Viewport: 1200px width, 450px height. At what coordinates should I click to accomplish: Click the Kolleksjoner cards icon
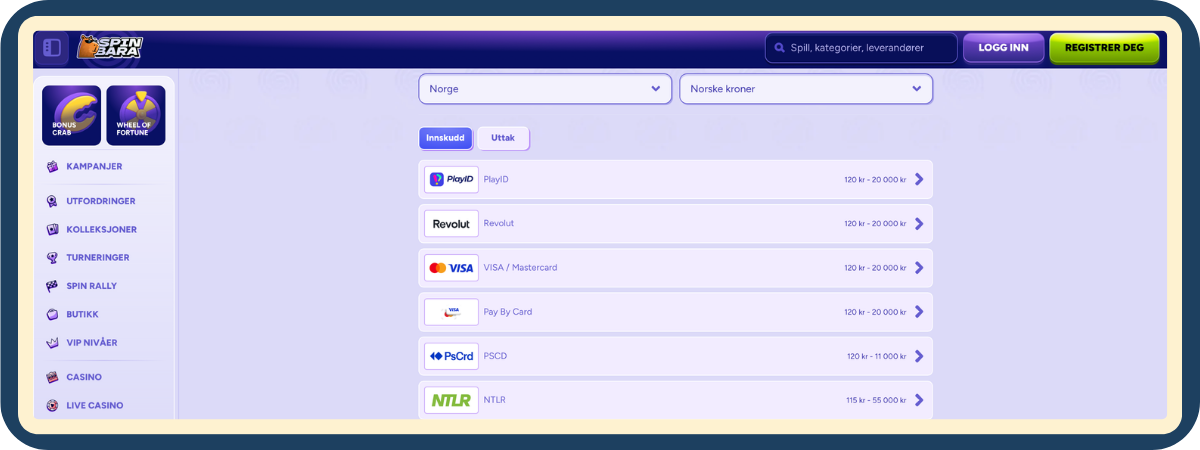[52, 229]
